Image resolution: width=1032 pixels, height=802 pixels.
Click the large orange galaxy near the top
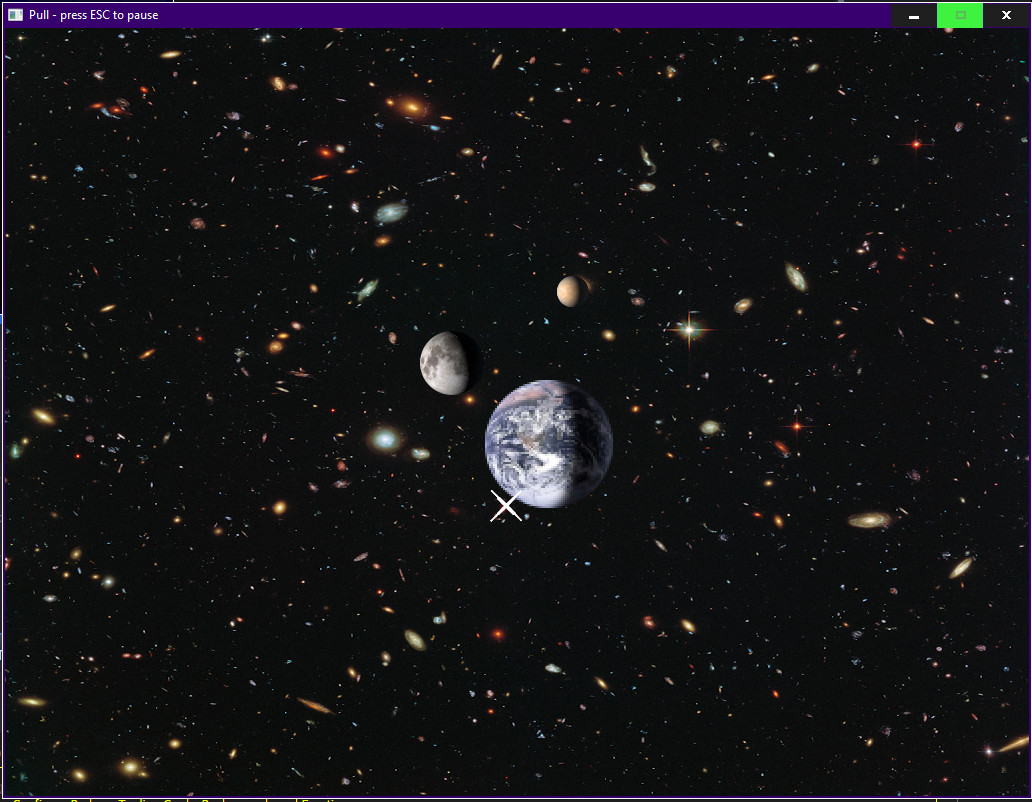pos(409,106)
